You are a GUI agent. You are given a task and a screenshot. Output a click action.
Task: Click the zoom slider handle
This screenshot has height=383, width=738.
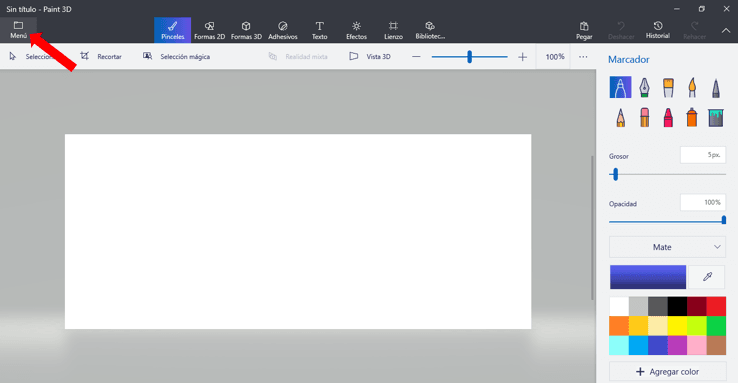(x=469, y=57)
